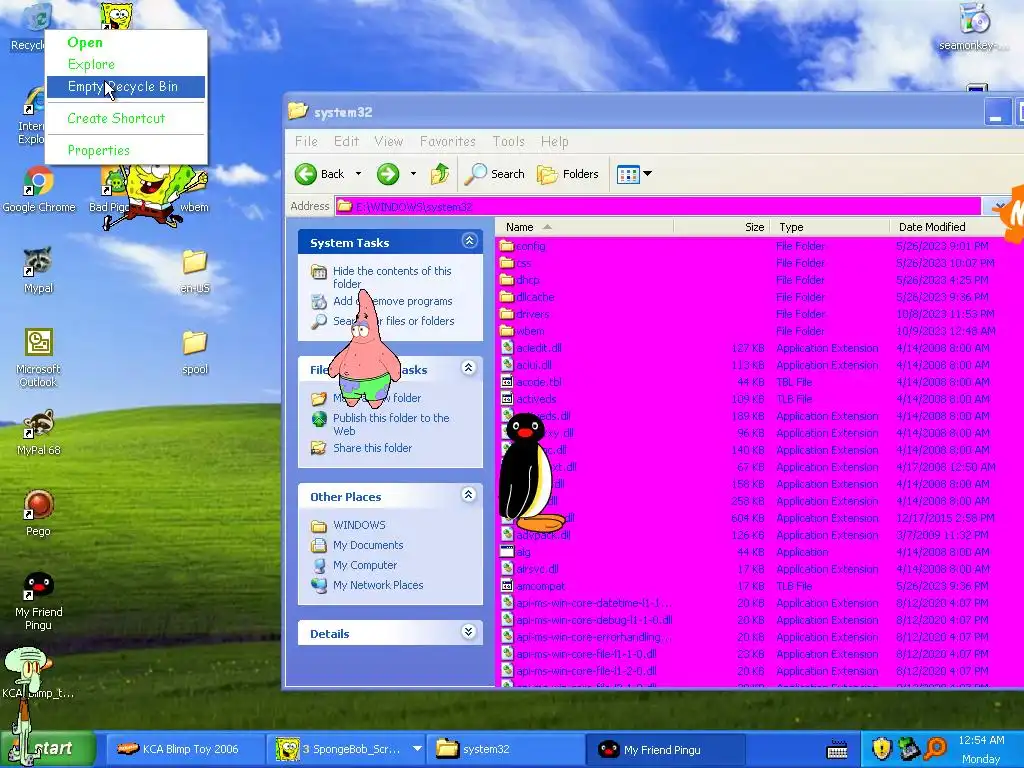Screen dimensions: 1024x768
Task: Choose Explore in the context menu
Action: [91, 64]
